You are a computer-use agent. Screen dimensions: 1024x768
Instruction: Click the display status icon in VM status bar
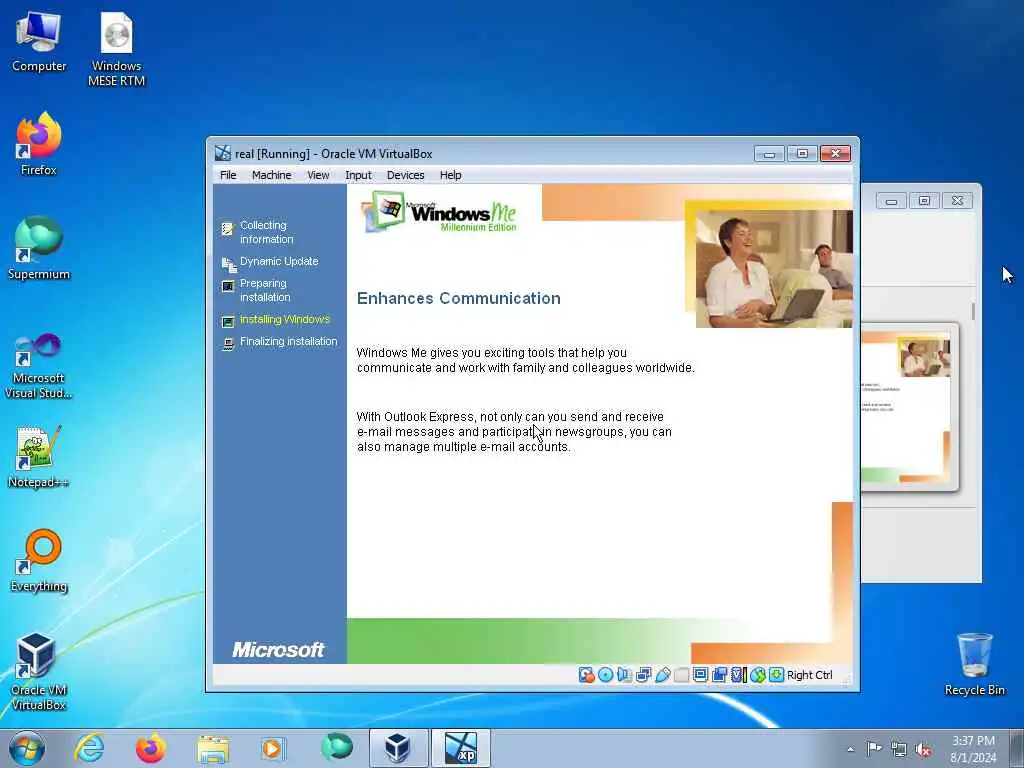(700, 675)
